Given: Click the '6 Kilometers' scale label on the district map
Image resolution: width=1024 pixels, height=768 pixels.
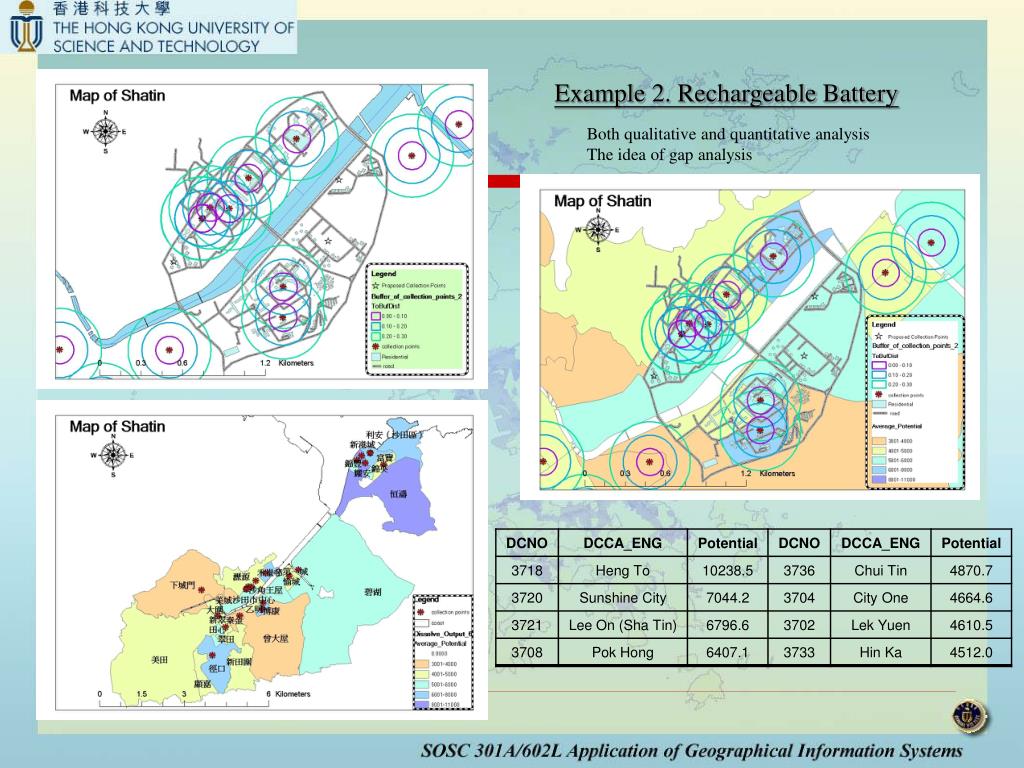Looking at the screenshot, I should (288, 694).
